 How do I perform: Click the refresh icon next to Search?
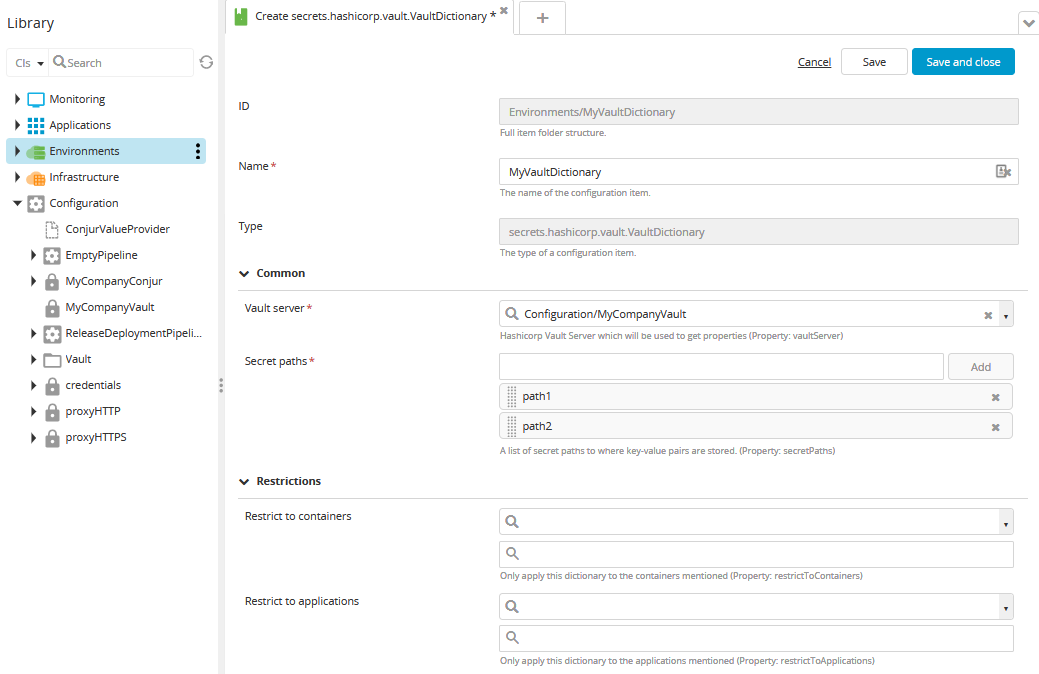[x=206, y=62]
